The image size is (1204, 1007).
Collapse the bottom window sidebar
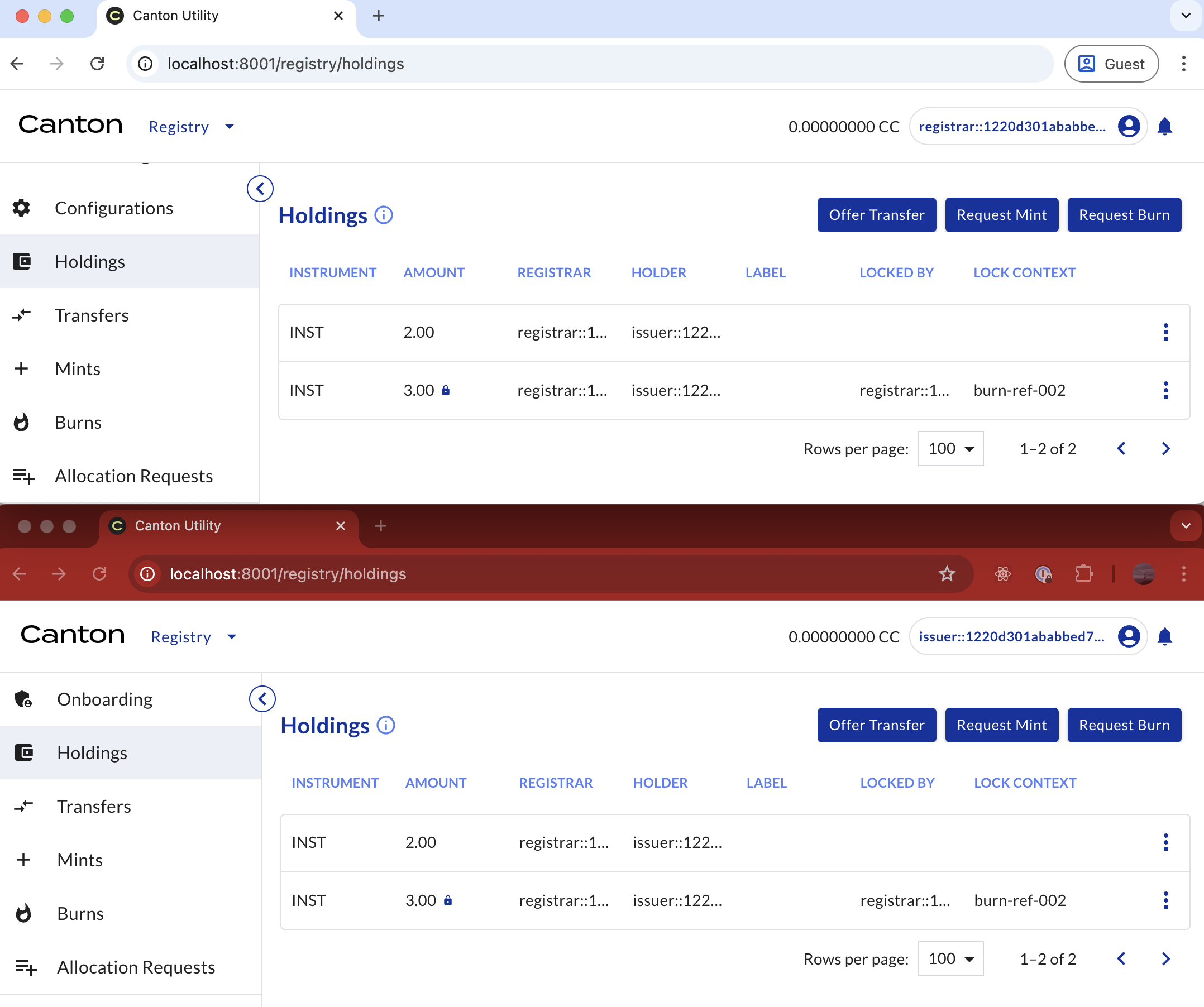point(262,699)
